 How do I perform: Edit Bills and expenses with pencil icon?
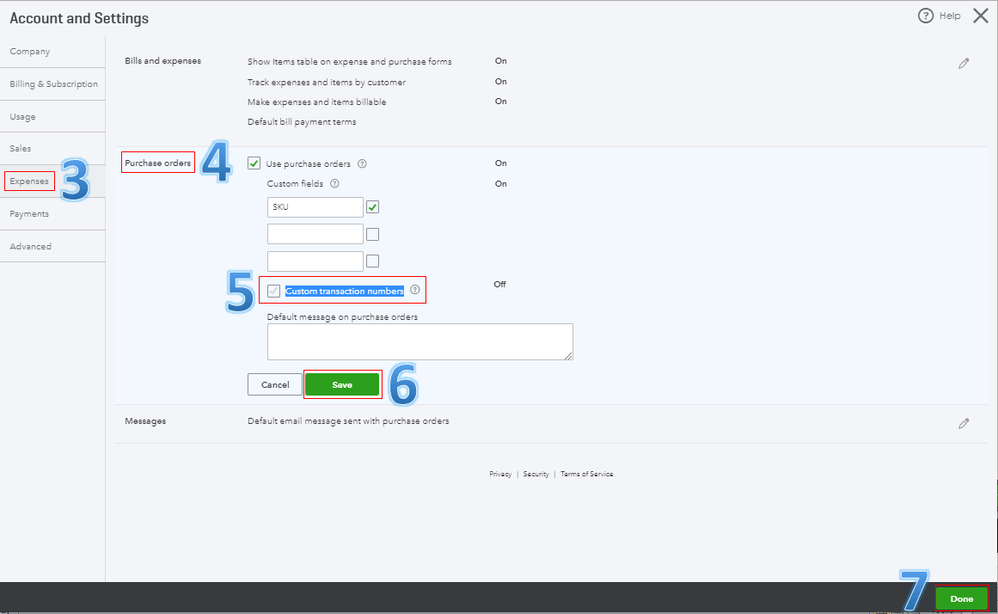[x=964, y=63]
